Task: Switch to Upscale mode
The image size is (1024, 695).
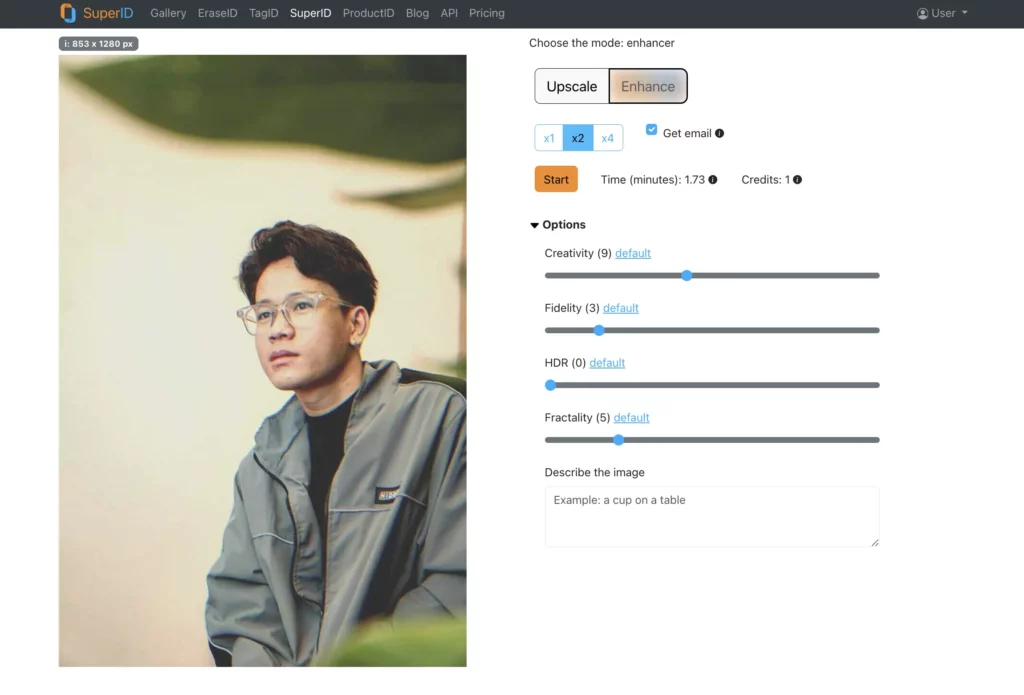Action: tap(572, 86)
